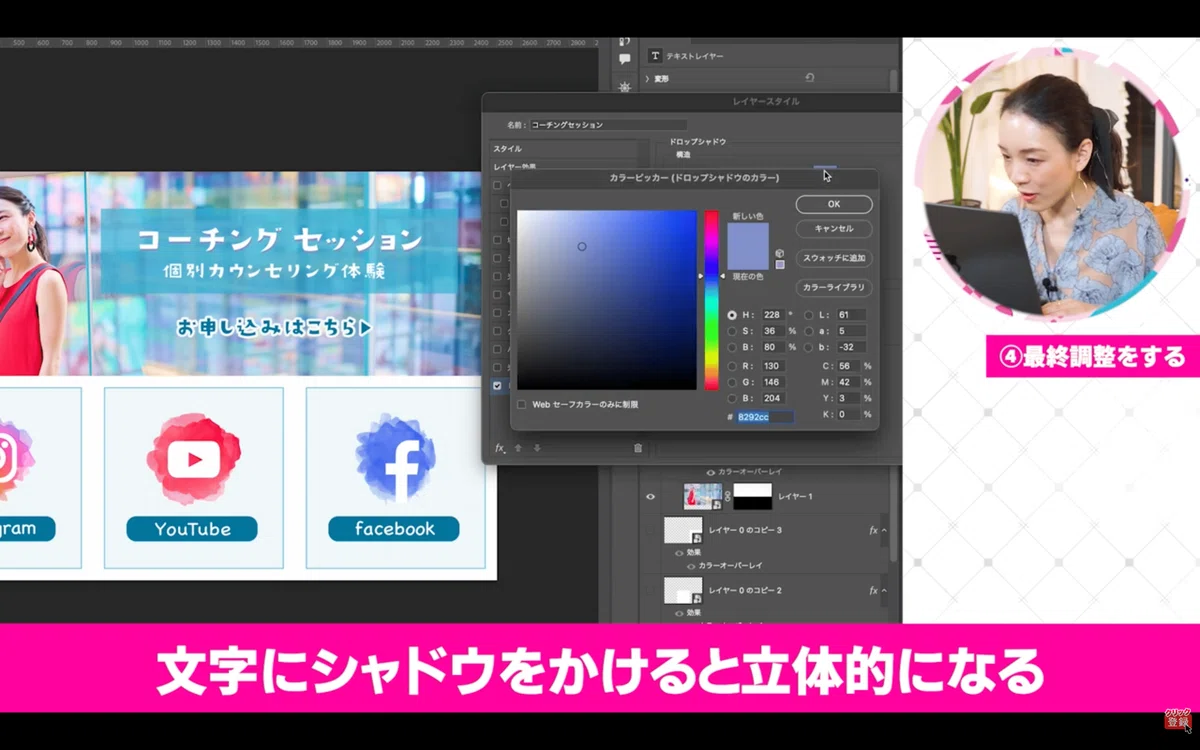1200x750 pixels.
Task: Click the speech bubble comments panel icon
Action: (x=624, y=60)
